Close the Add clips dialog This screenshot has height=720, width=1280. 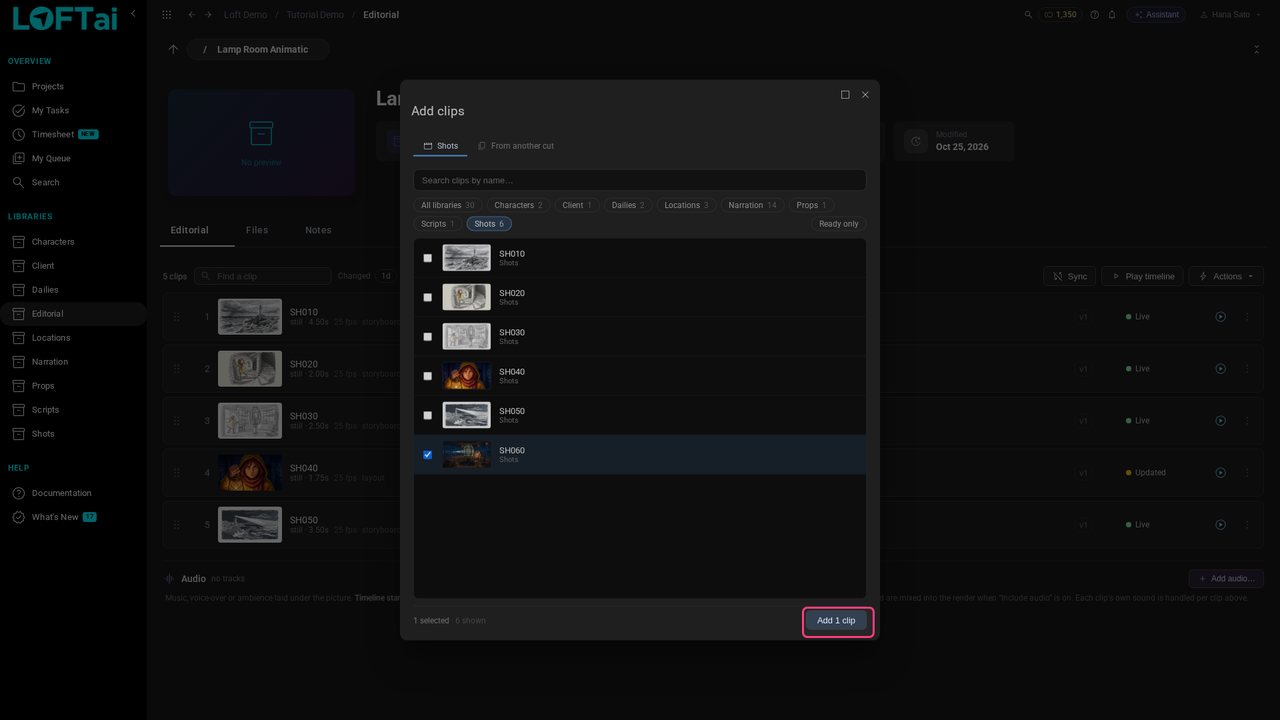point(865,95)
